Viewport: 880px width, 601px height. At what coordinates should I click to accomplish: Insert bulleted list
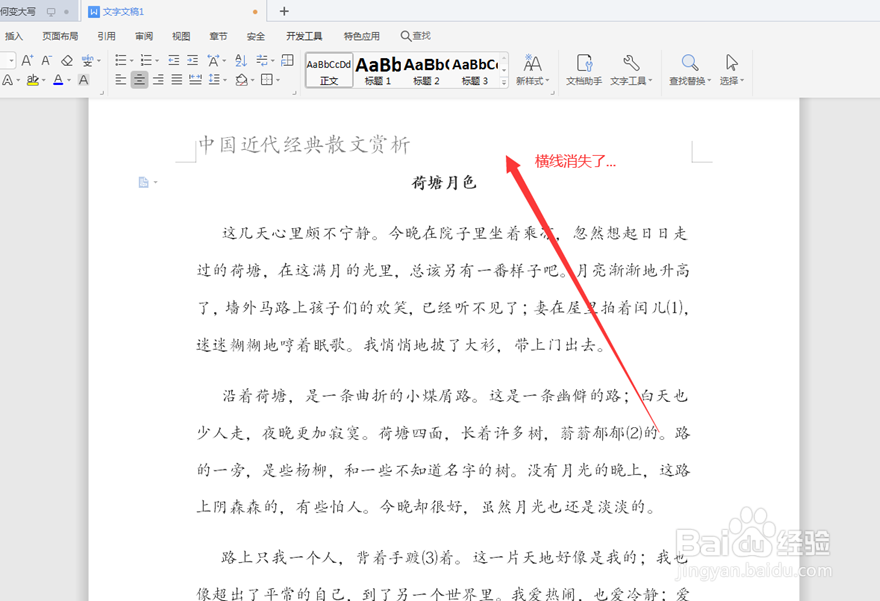pyautogui.click(x=121, y=61)
